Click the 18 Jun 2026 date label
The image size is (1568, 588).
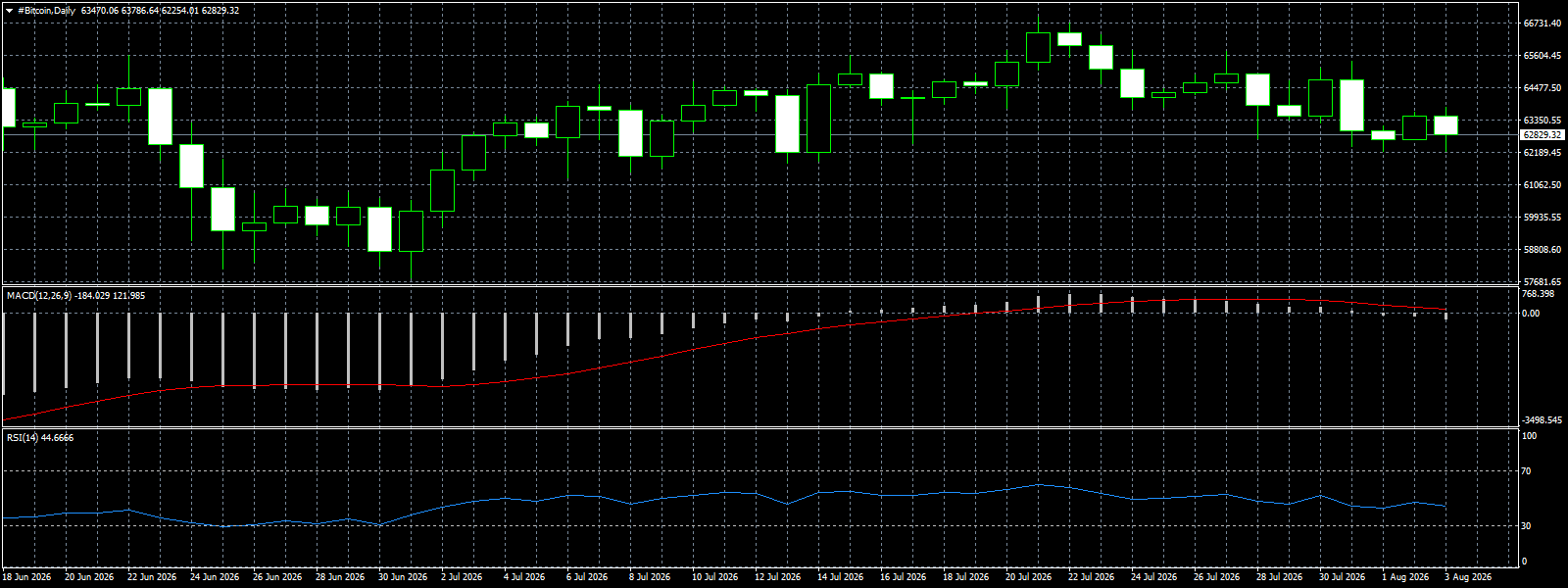click(26, 577)
